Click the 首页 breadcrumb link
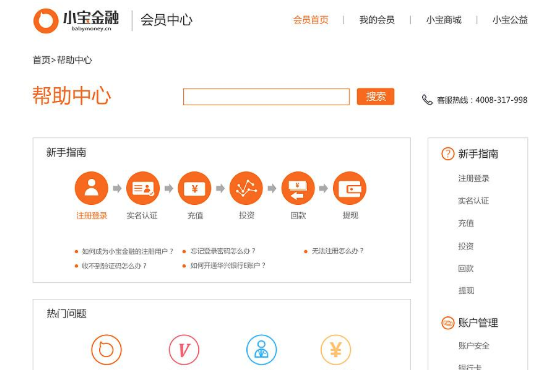 41,60
